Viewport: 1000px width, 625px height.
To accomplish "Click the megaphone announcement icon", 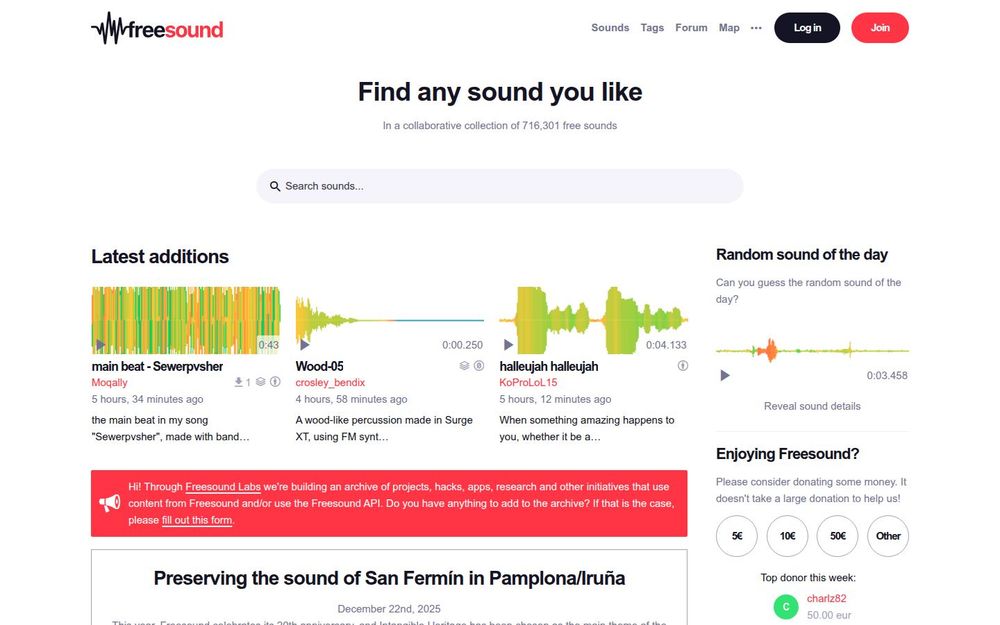I will [110, 503].
